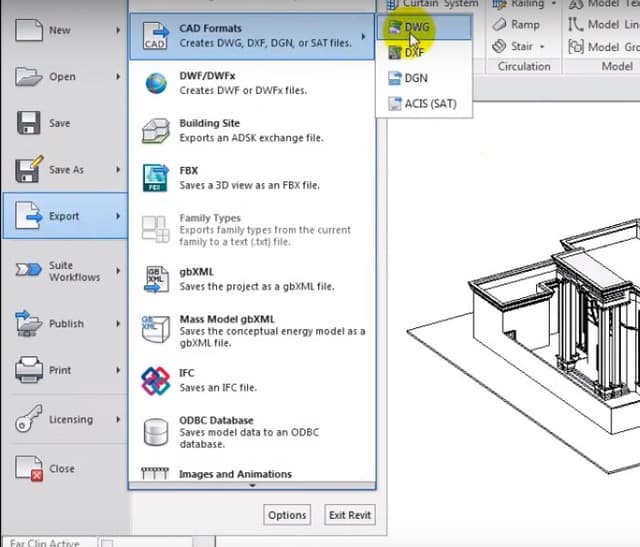Image resolution: width=640 pixels, height=547 pixels.
Task: Click the Ramp tool icon
Action: coord(499,24)
